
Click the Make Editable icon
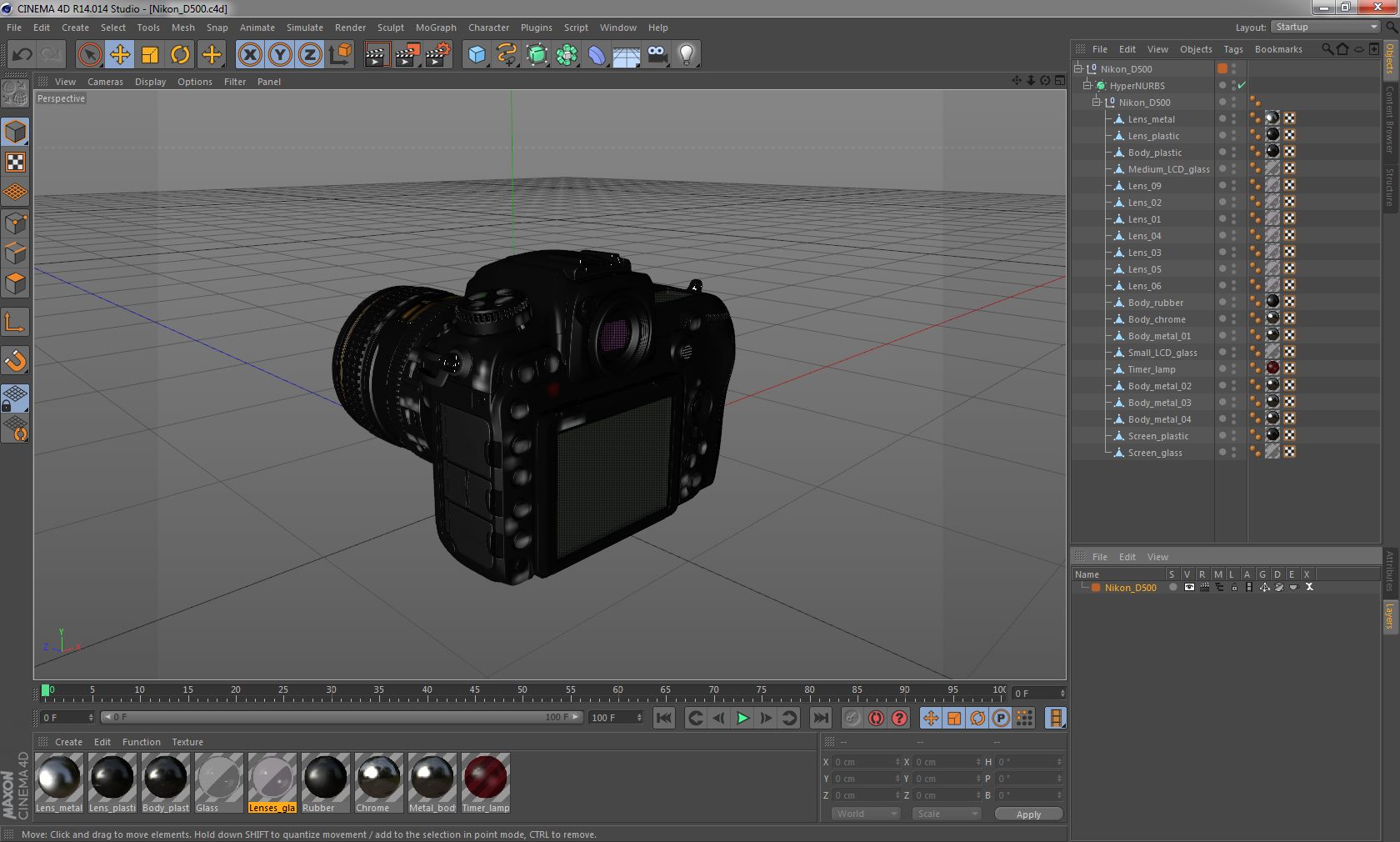pyautogui.click(x=15, y=93)
